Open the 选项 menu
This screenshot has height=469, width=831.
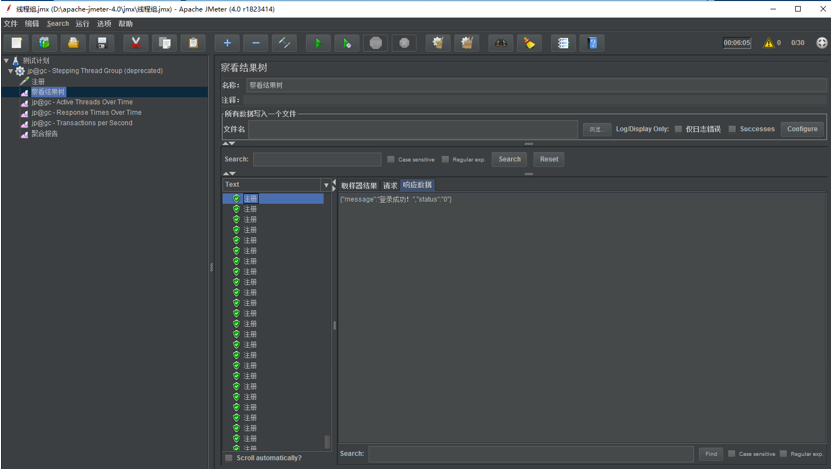tap(104, 24)
